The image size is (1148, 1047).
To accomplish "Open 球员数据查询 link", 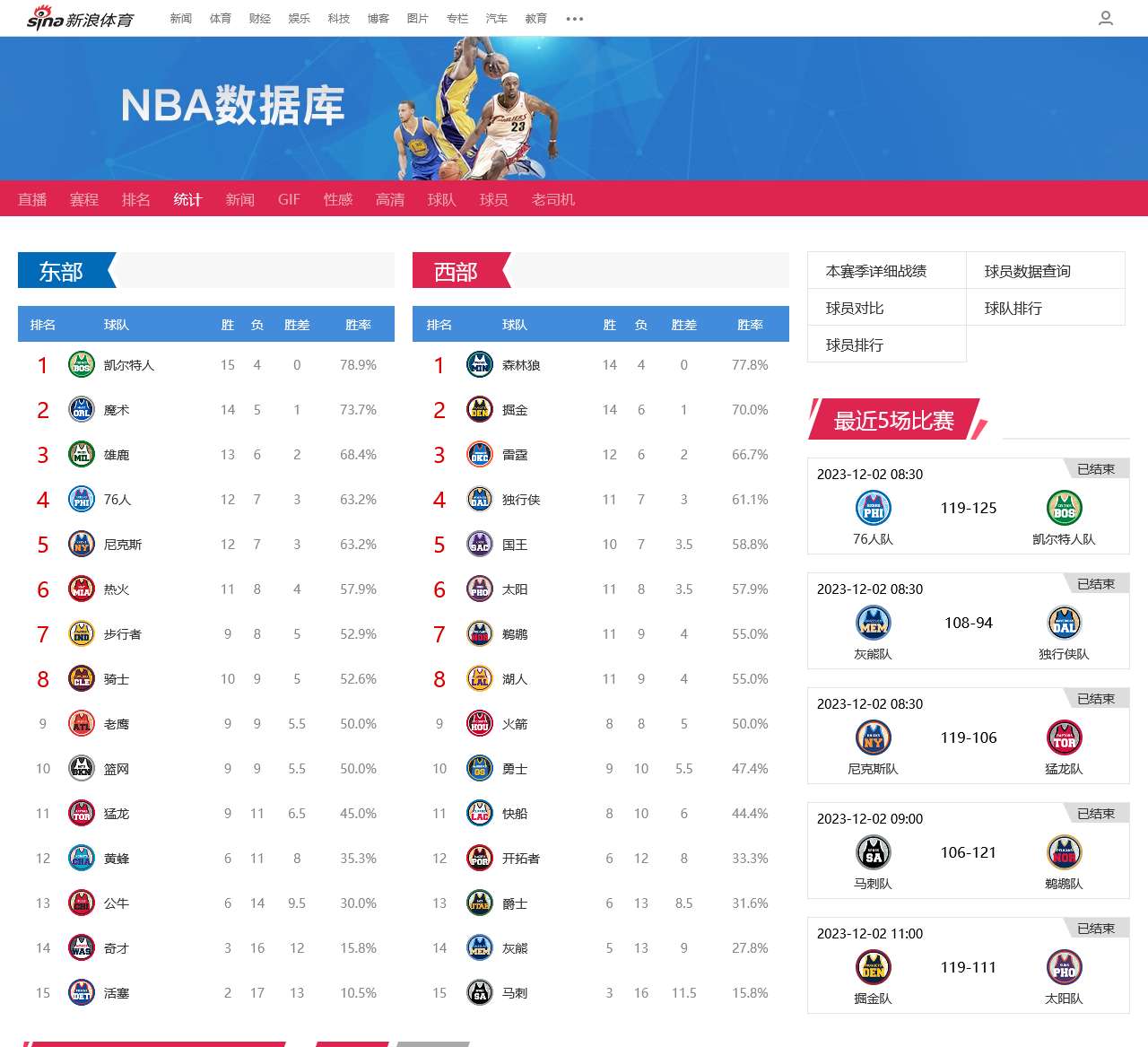I will pyautogui.click(x=1028, y=271).
